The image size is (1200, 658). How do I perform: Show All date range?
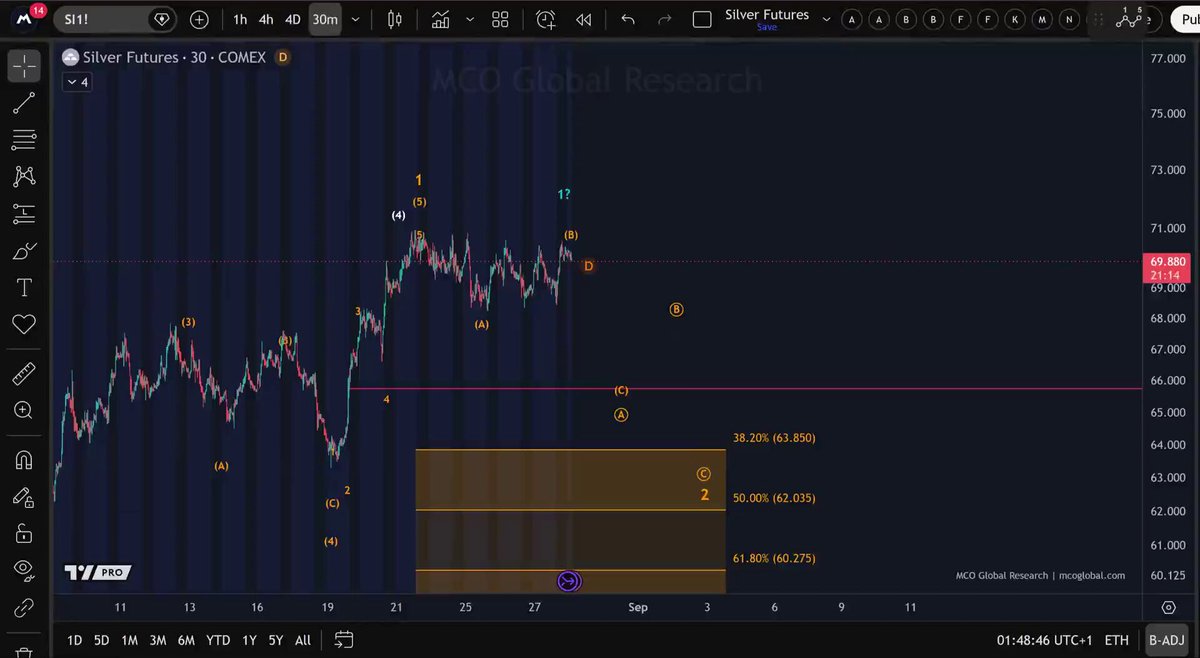[303, 640]
